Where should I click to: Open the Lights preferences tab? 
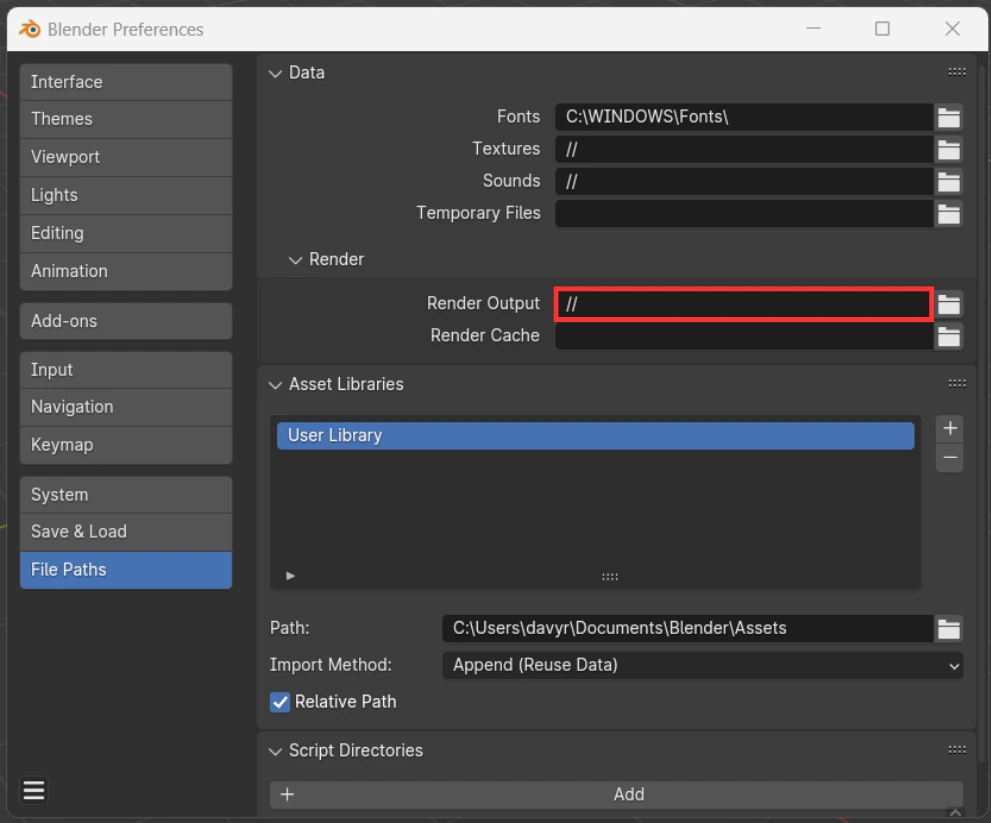(x=126, y=195)
